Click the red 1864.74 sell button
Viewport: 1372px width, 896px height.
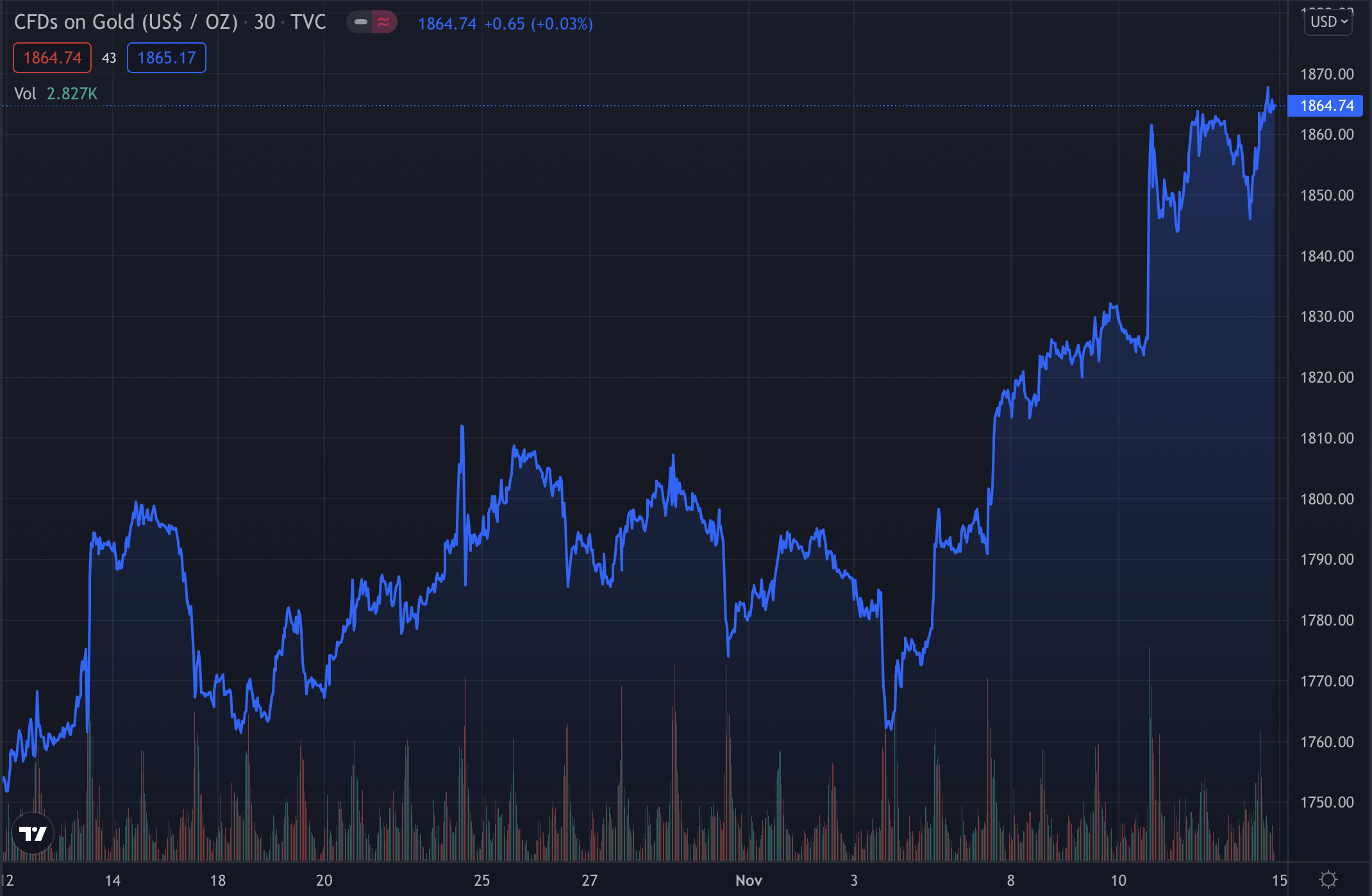52,58
